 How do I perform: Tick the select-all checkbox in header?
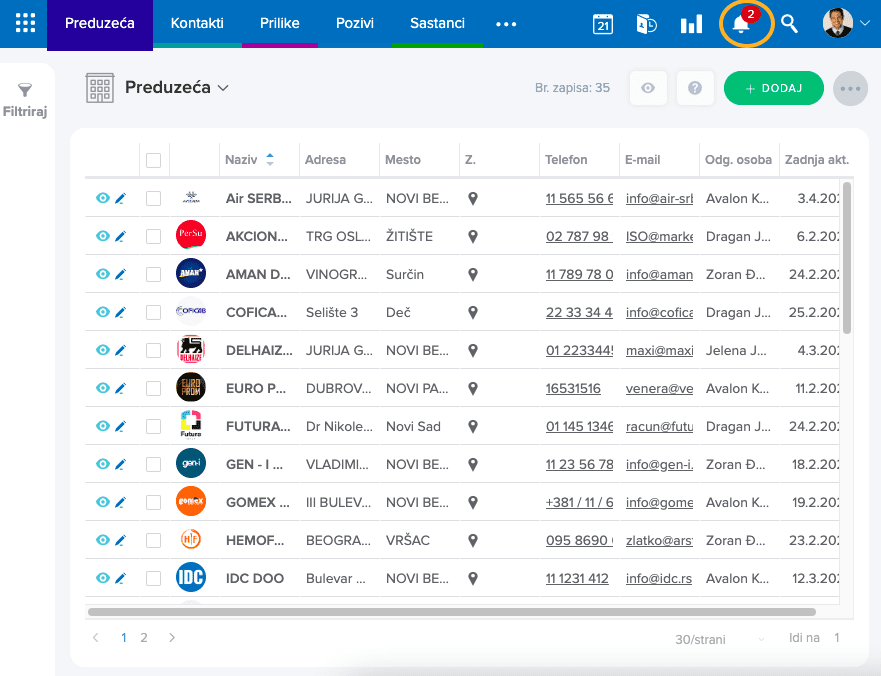pyautogui.click(x=153, y=160)
